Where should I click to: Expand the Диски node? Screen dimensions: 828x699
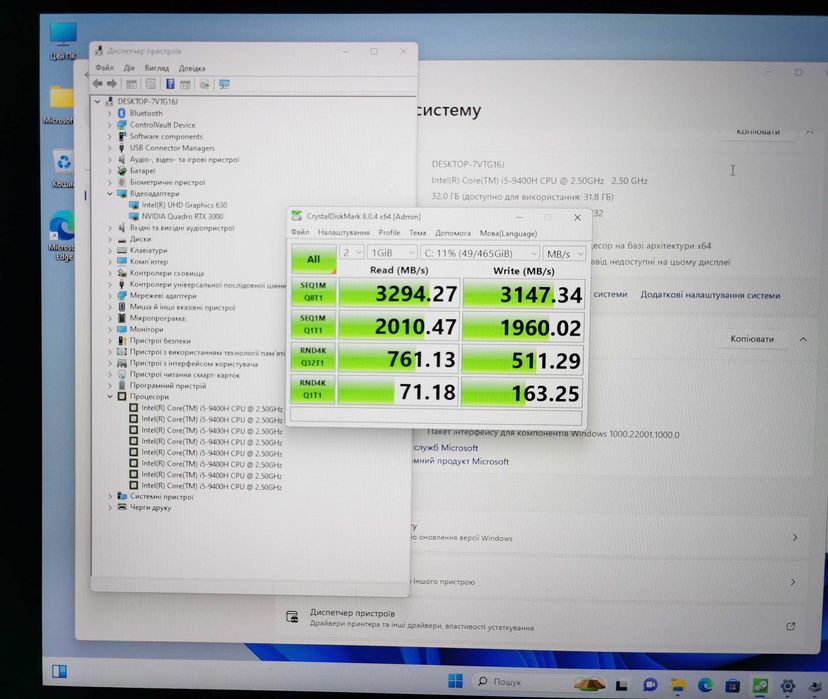(110, 239)
